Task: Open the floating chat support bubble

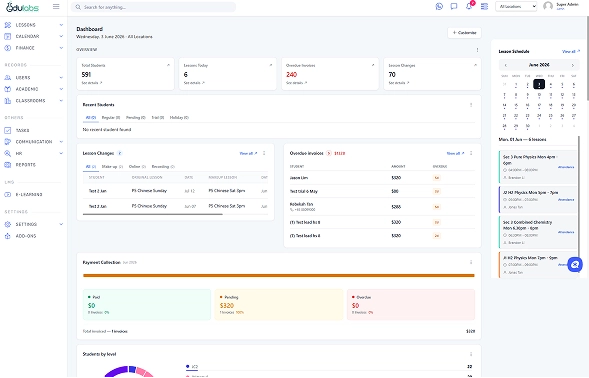Action: point(574,265)
